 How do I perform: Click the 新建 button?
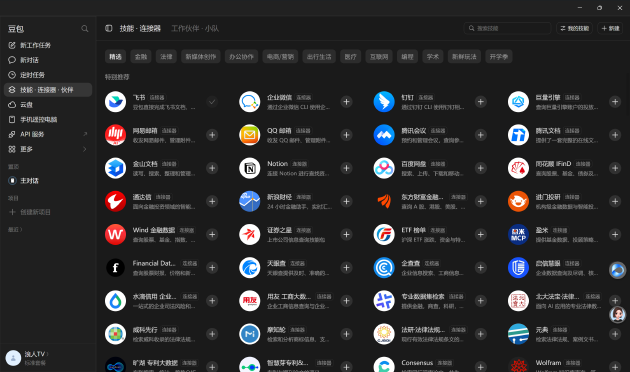coord(610,29)
